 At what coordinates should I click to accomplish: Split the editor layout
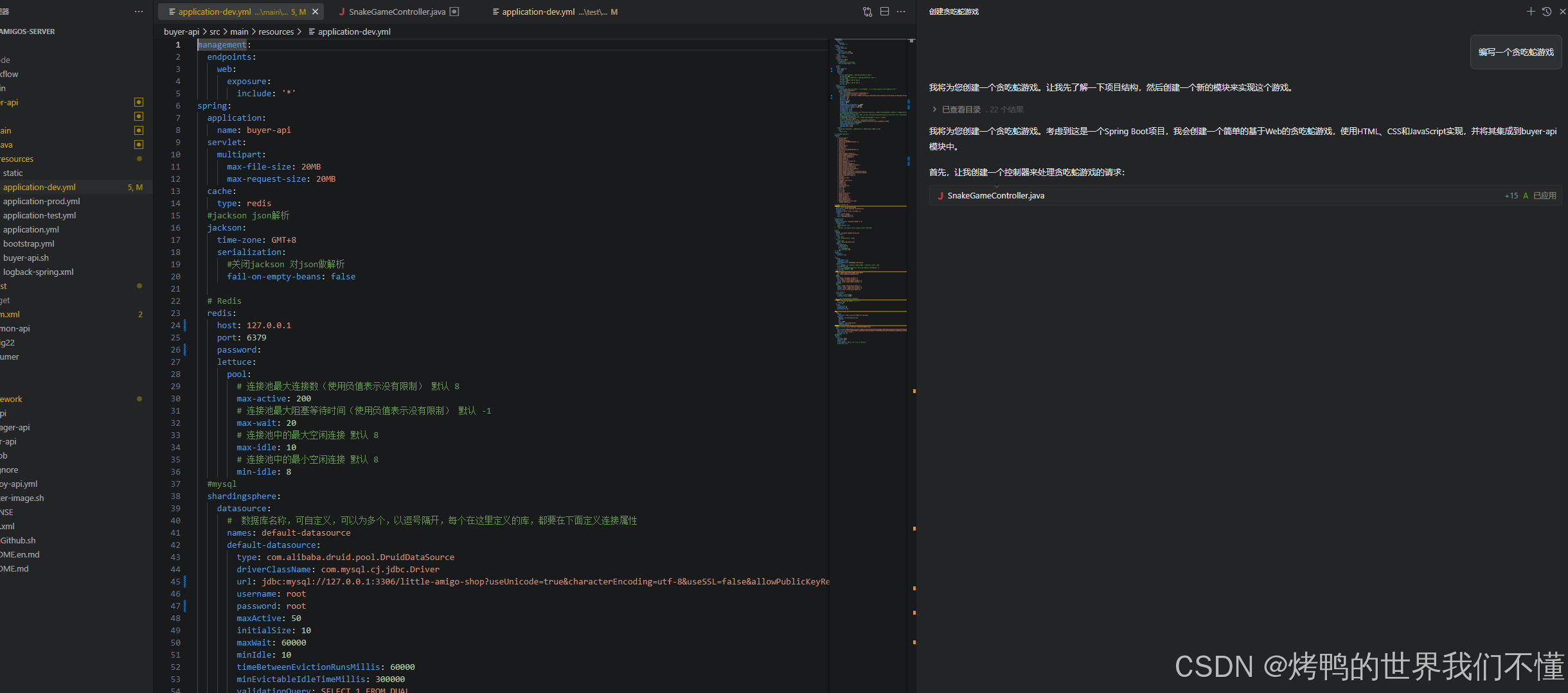coord(884,12)
